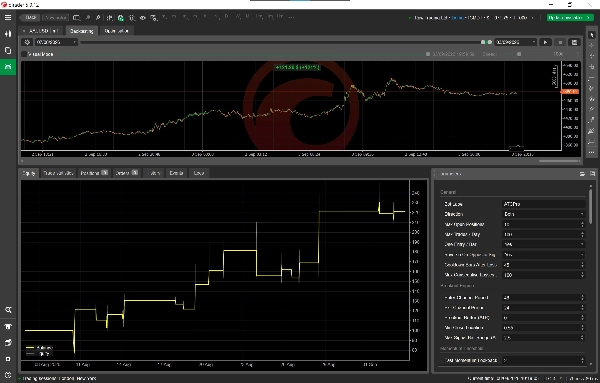Start the backtest with the play button
The width and height of the screenshot is (600, 383).
545,42
